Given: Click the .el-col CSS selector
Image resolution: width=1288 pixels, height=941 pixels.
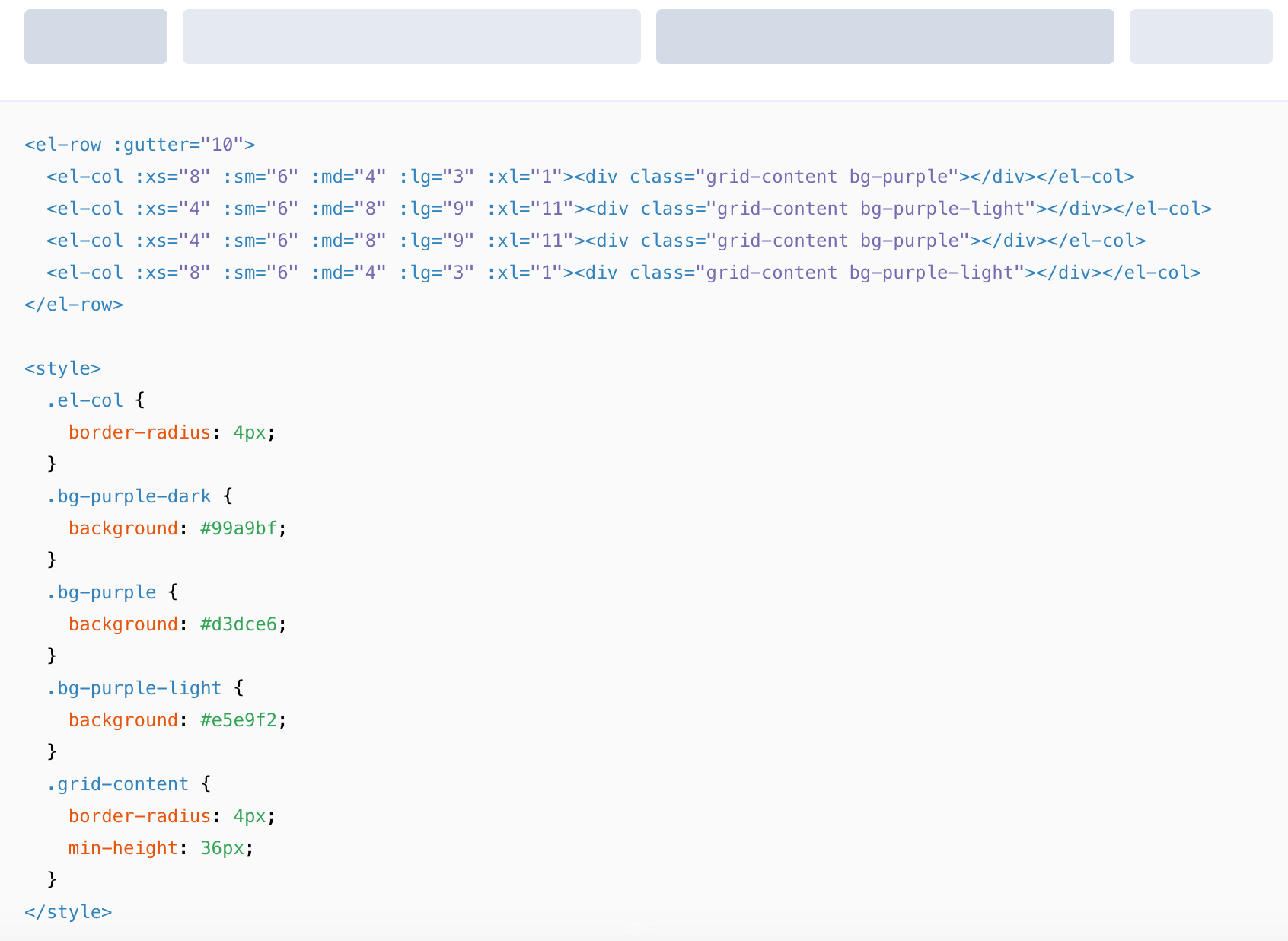Looking at the screenshot, I should tap(84, 400).
